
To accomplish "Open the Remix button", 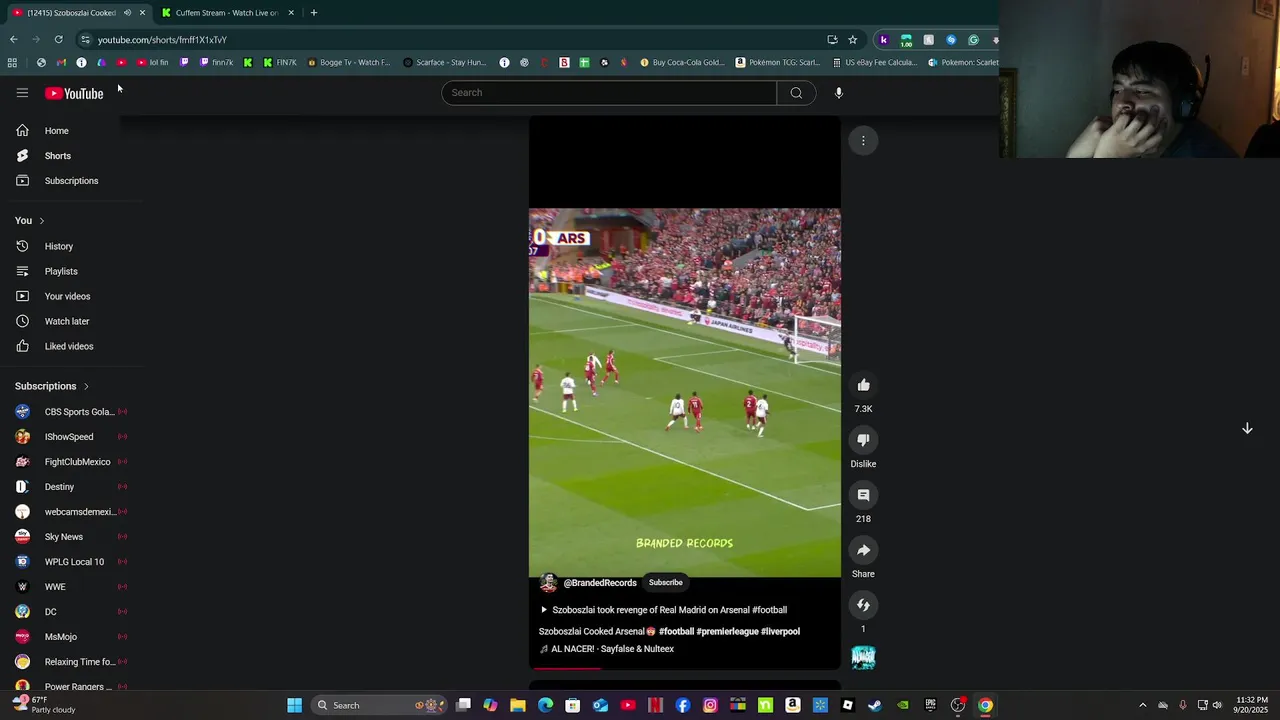I will coord(863,605).
